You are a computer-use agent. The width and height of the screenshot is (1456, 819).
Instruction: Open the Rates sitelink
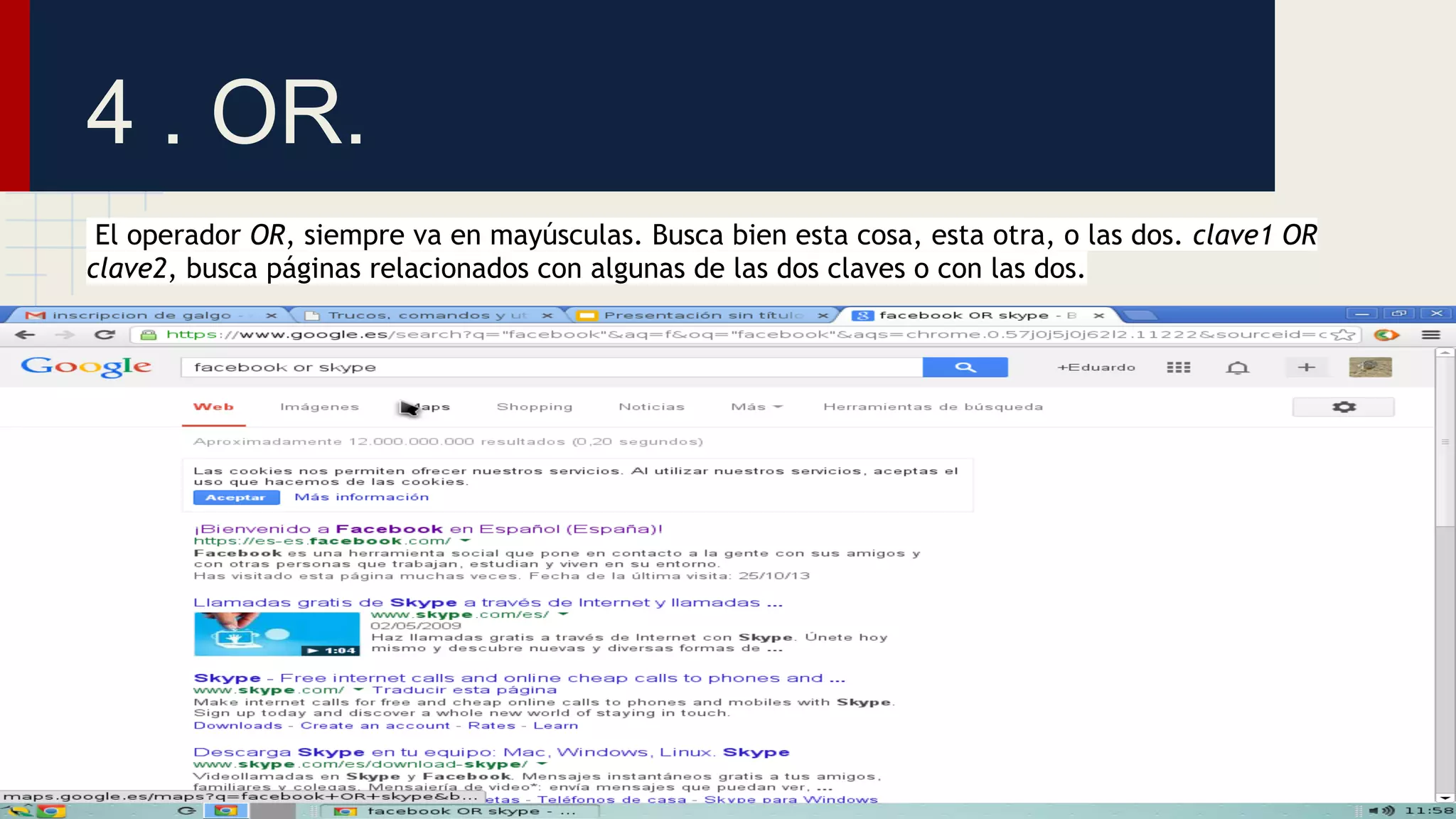point(491,725)
